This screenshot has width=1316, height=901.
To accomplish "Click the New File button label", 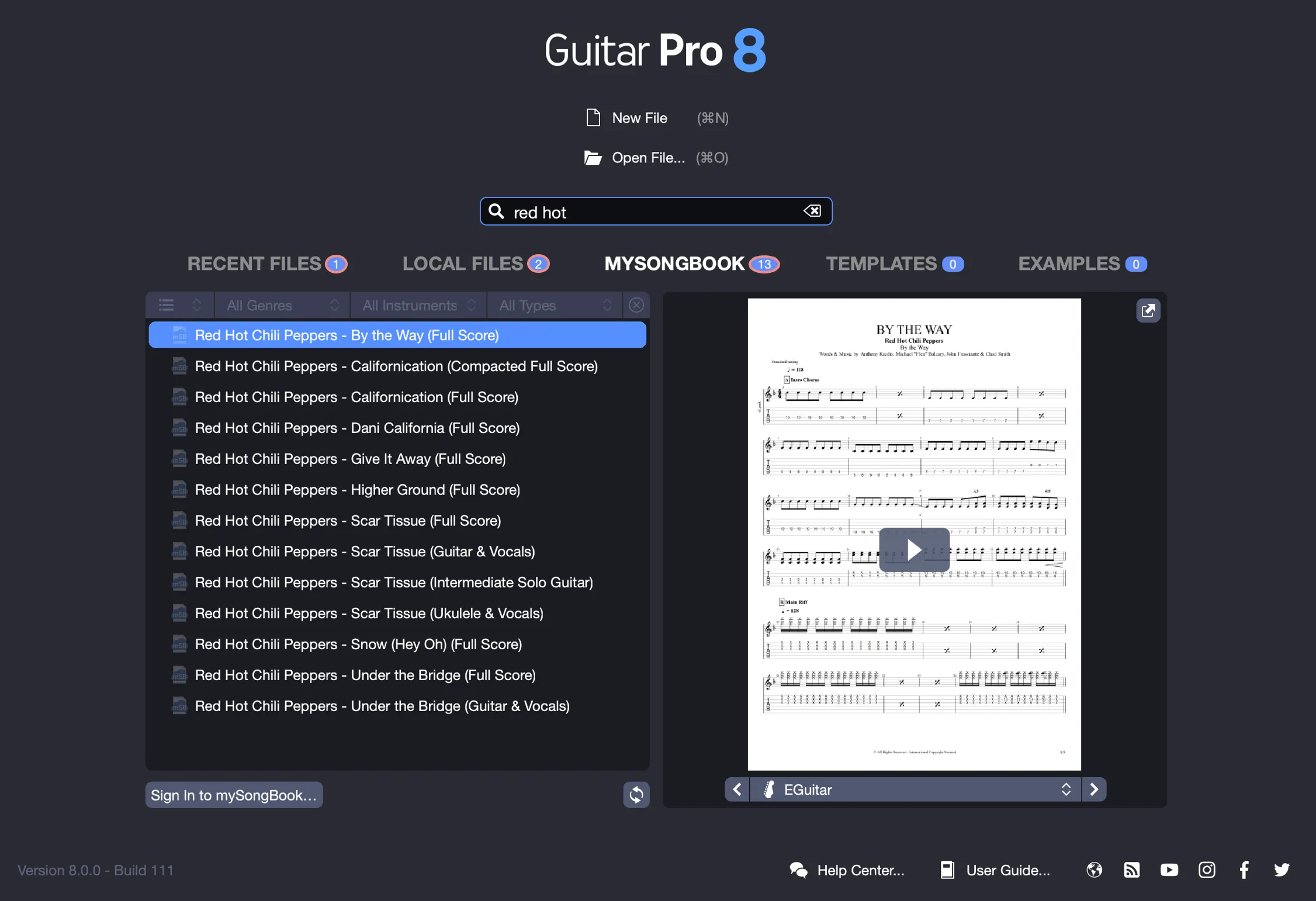I will tap(639, 118).
